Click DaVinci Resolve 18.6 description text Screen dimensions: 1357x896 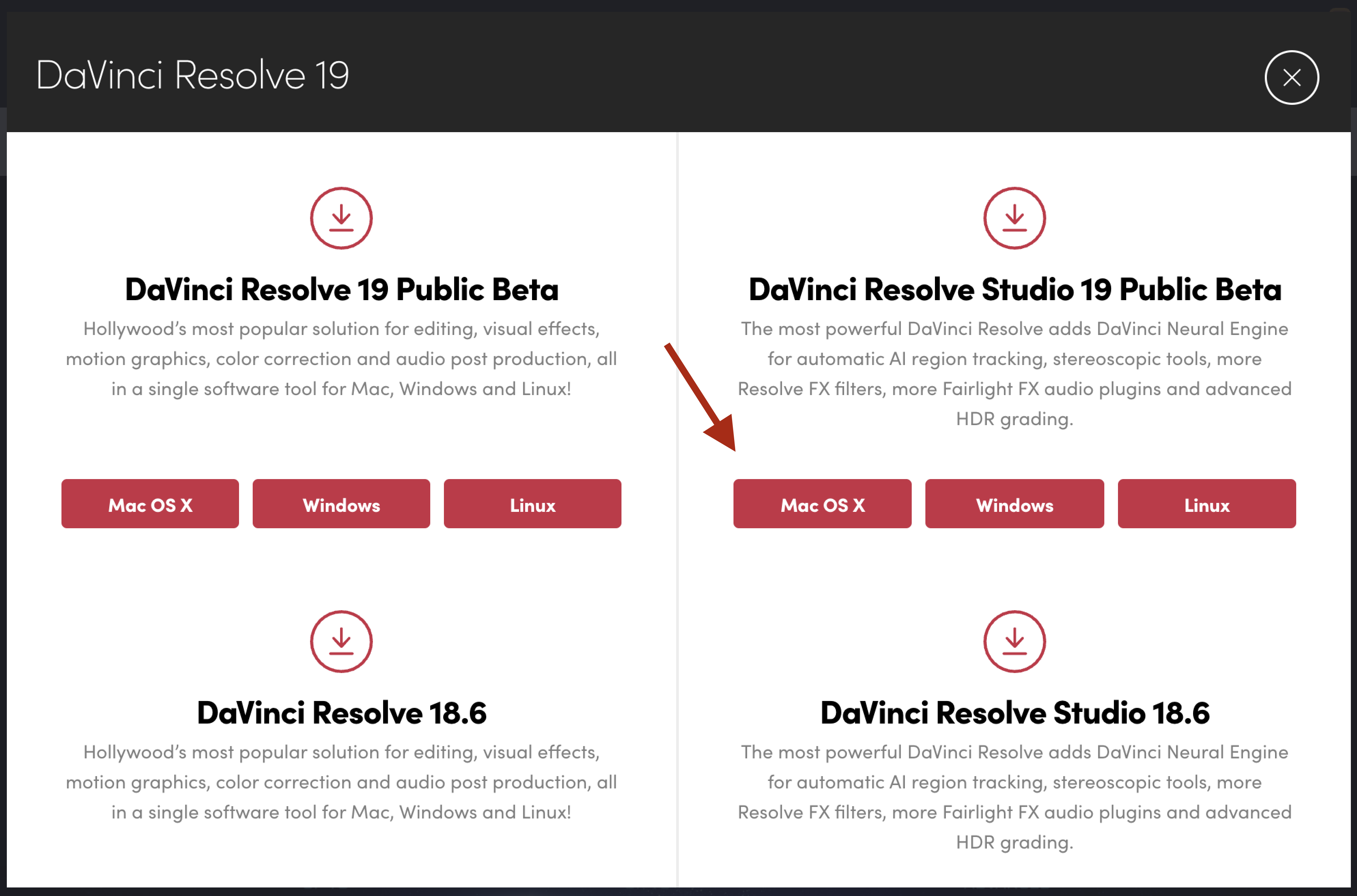342,782
